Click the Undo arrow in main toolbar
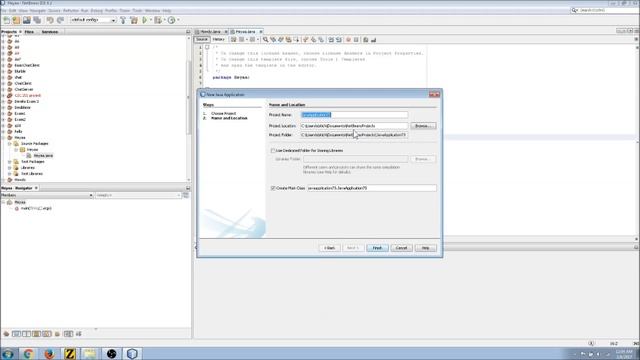This screenshot has height=360, width=640. [50, 20]
